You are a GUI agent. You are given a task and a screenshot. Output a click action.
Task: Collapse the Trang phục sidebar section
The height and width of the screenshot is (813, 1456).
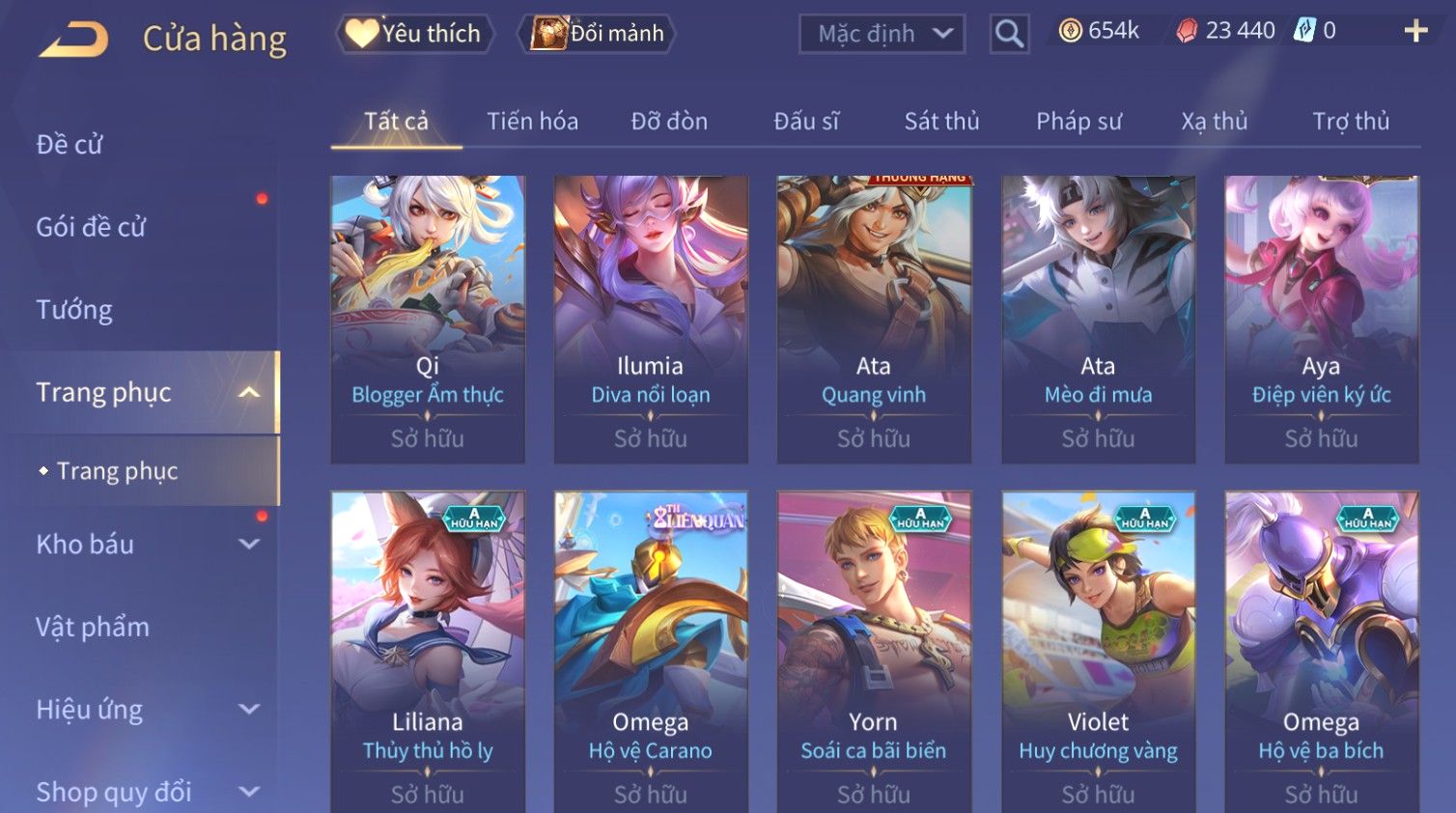coord(249,392)
